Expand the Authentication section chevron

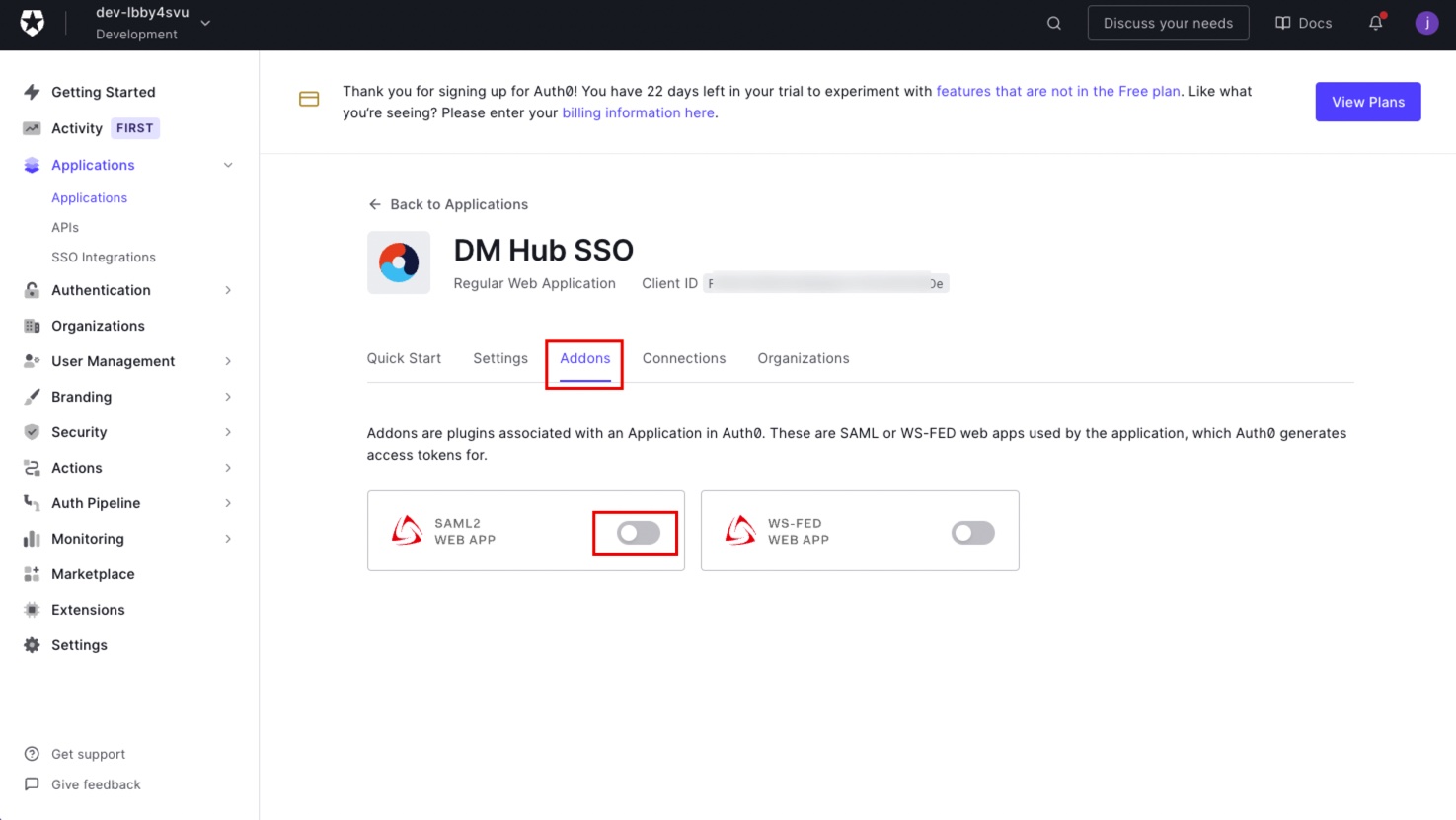coord(228,290)
